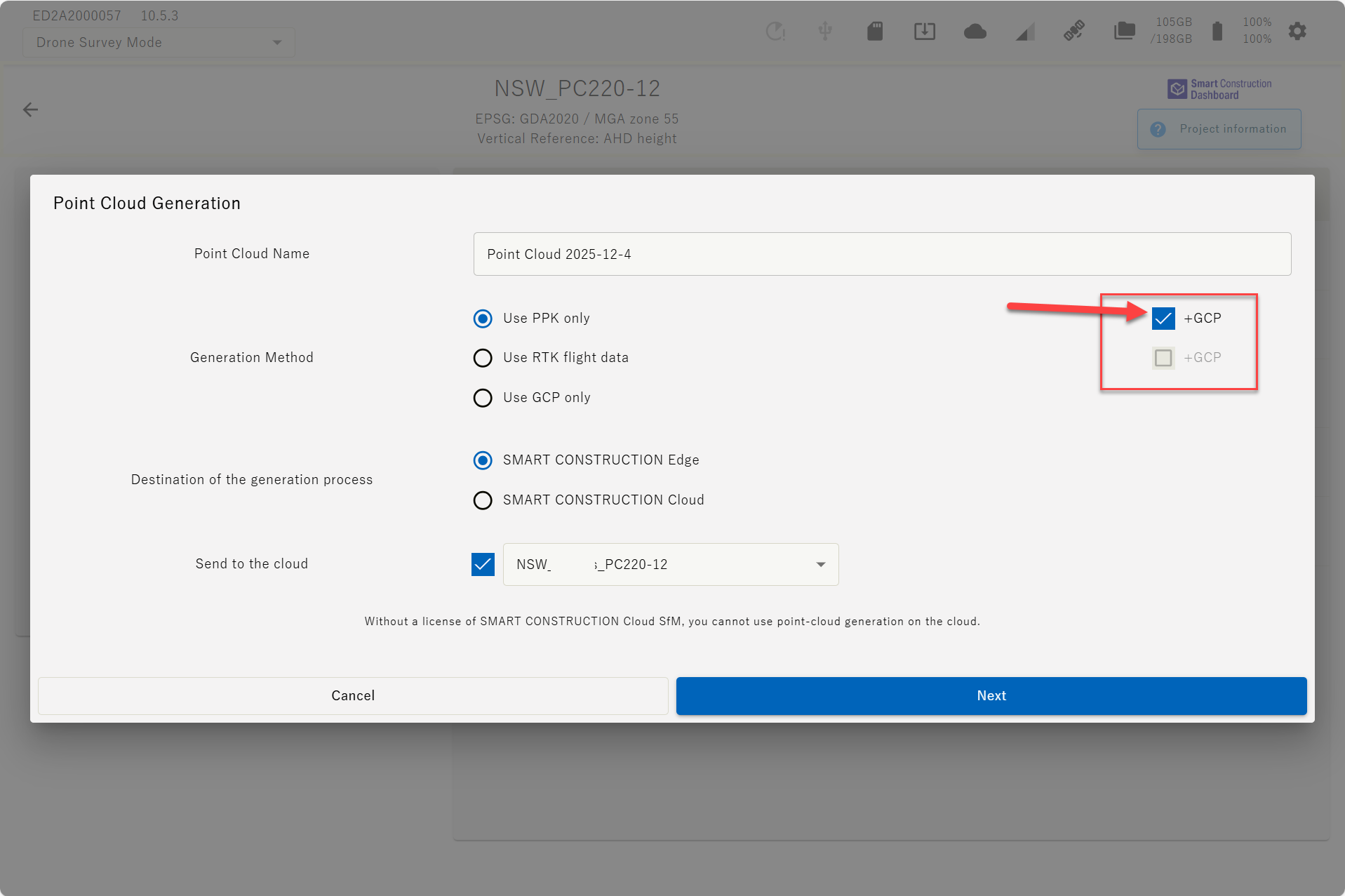
Task: Click the satellite GNSS icon
Action: 1074,31
